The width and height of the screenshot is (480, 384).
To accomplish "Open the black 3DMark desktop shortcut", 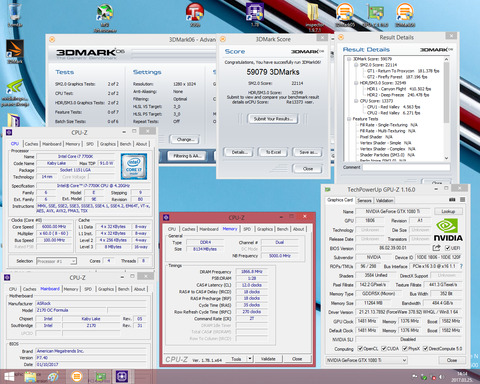I will [15, 50].
